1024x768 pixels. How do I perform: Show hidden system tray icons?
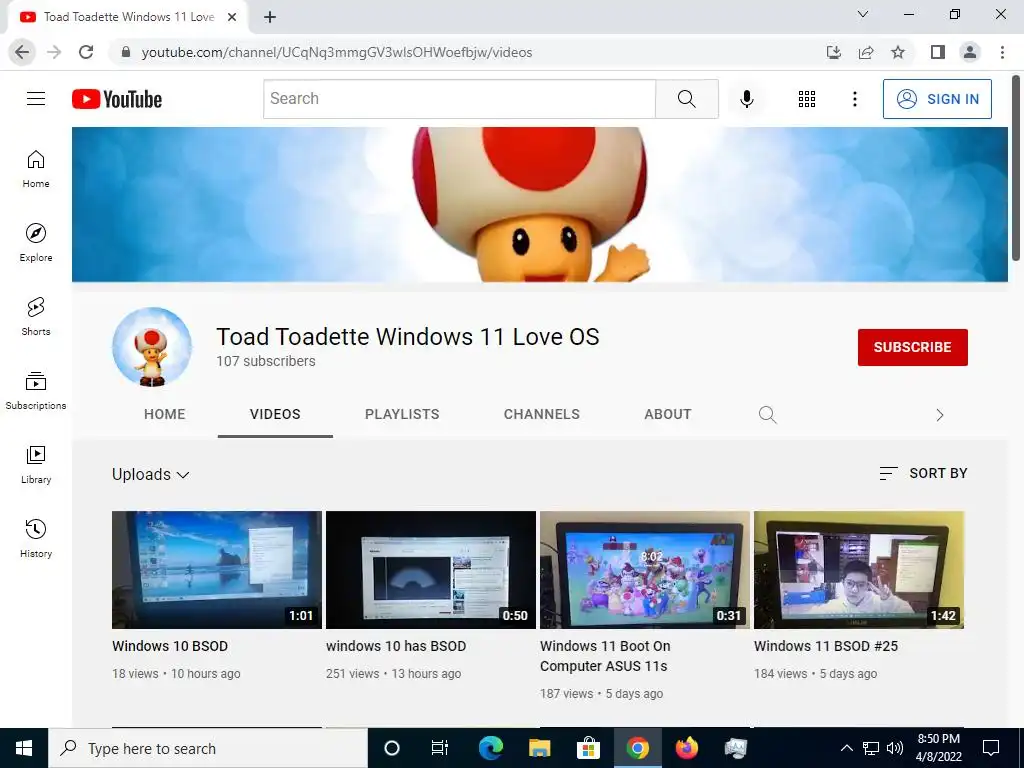pos(846,748)
